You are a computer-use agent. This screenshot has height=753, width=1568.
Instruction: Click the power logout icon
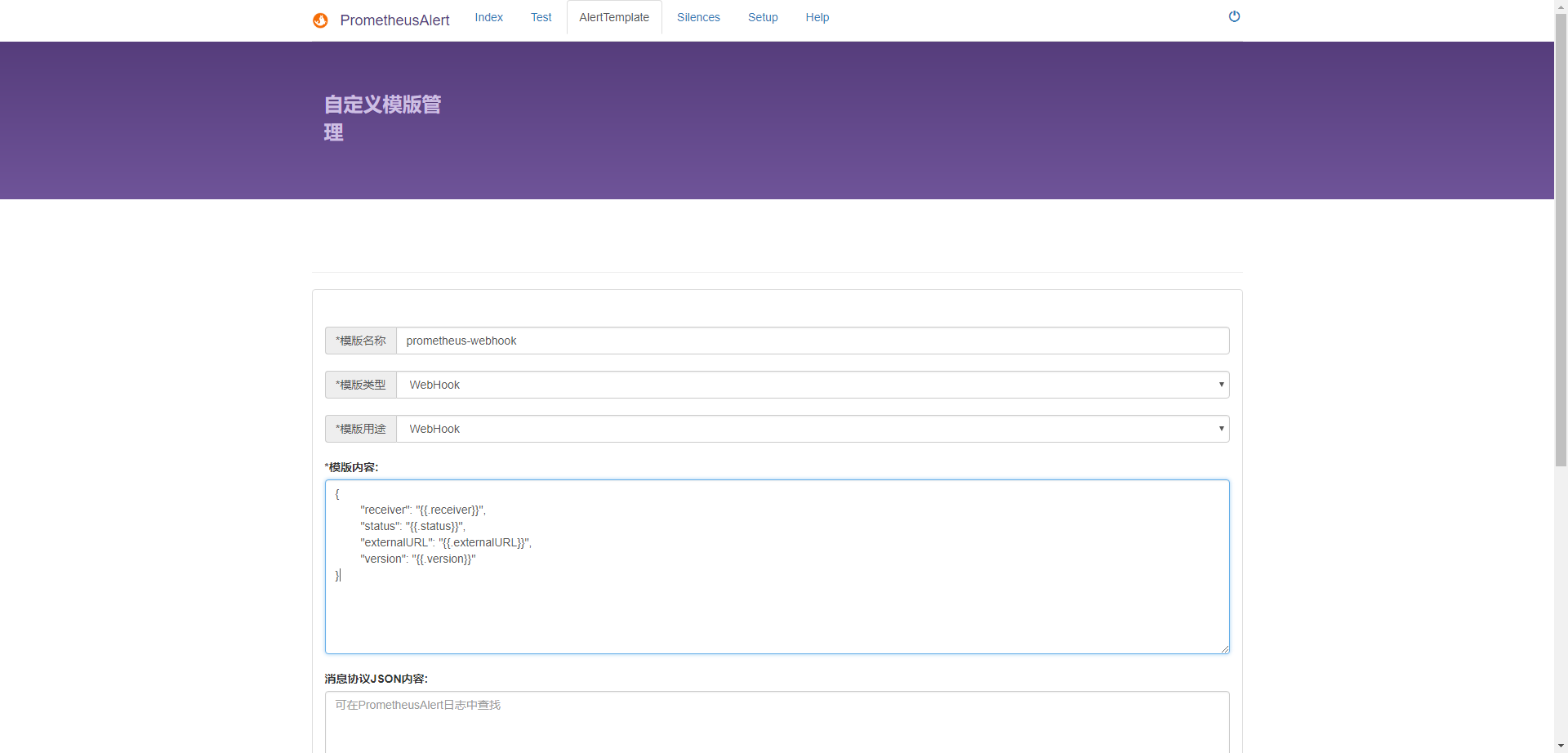(x=1234, y=16)
